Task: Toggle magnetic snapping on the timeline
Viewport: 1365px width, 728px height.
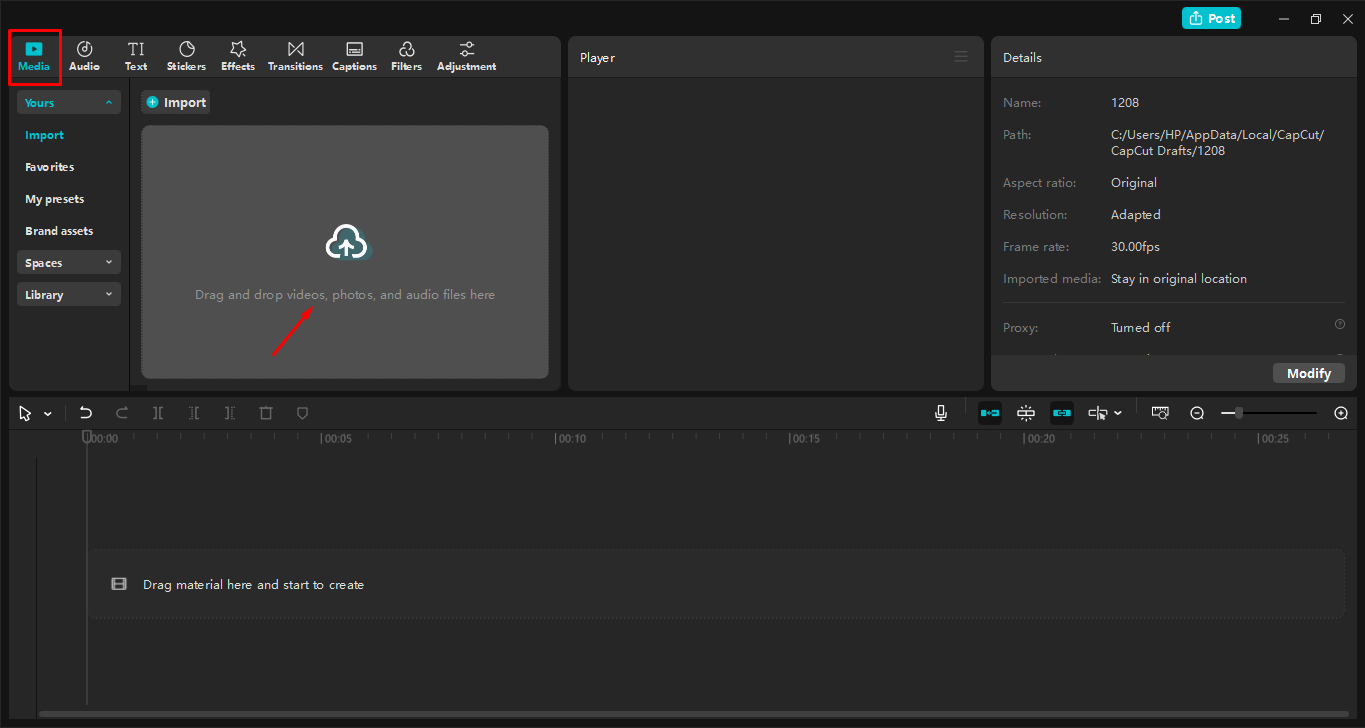Action: pyautogui.click(x=1025, y=412)
